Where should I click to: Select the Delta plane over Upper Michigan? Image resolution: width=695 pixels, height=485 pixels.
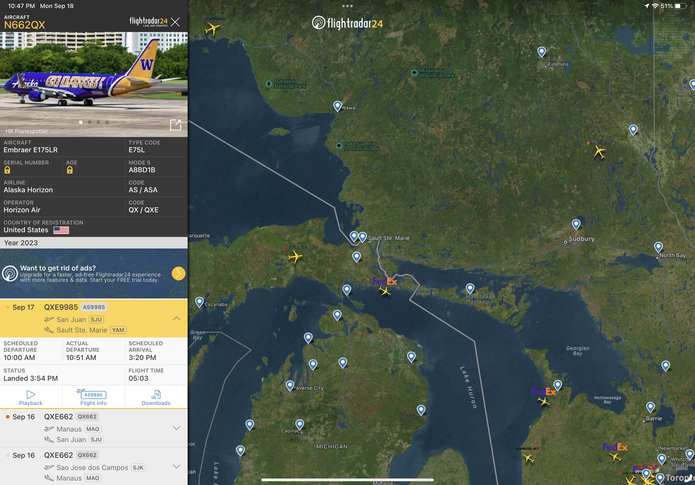coord(295,256)
